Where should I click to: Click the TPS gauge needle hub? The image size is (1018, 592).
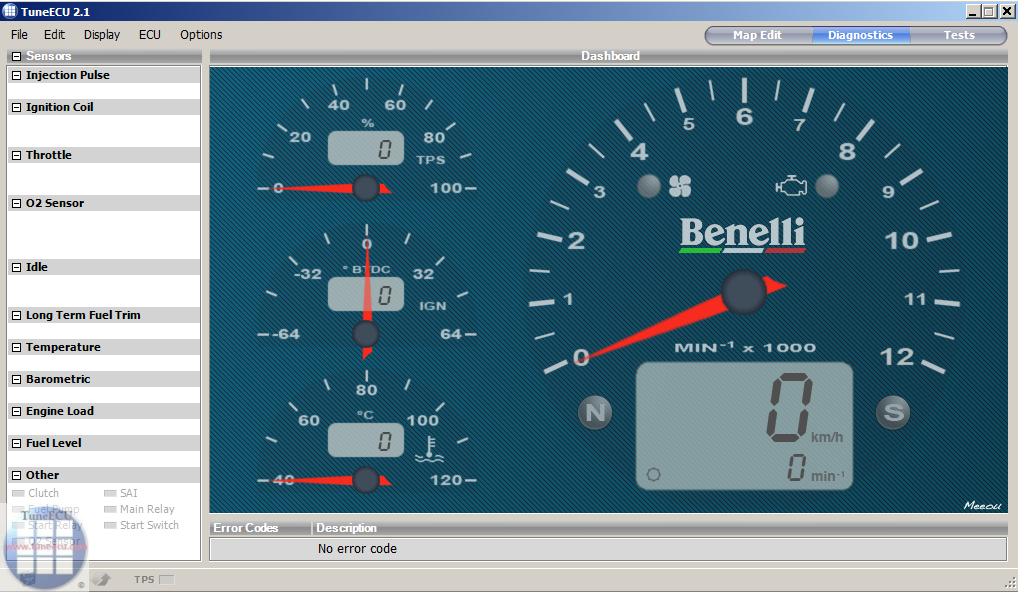pyautogui.click(x=366, y=188)
